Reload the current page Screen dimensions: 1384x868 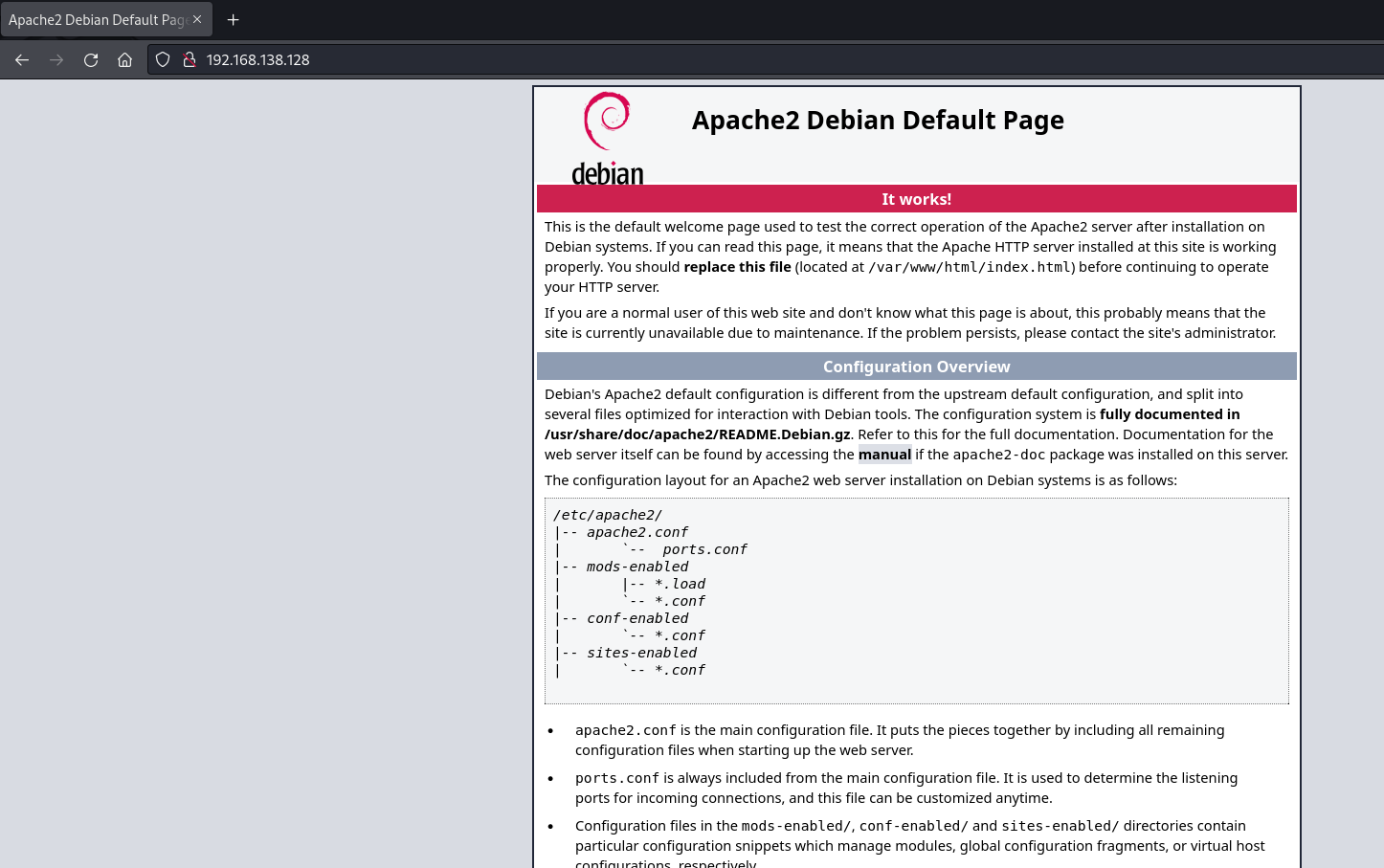click(x=91, y=59)
